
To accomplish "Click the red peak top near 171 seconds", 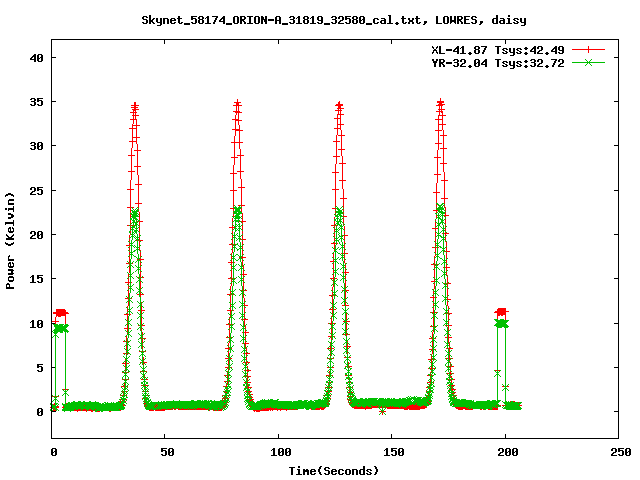I will click(x=440, y=102).
